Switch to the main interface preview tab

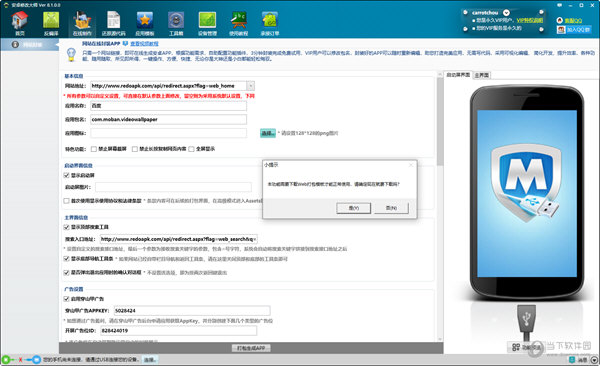(481, 75)
